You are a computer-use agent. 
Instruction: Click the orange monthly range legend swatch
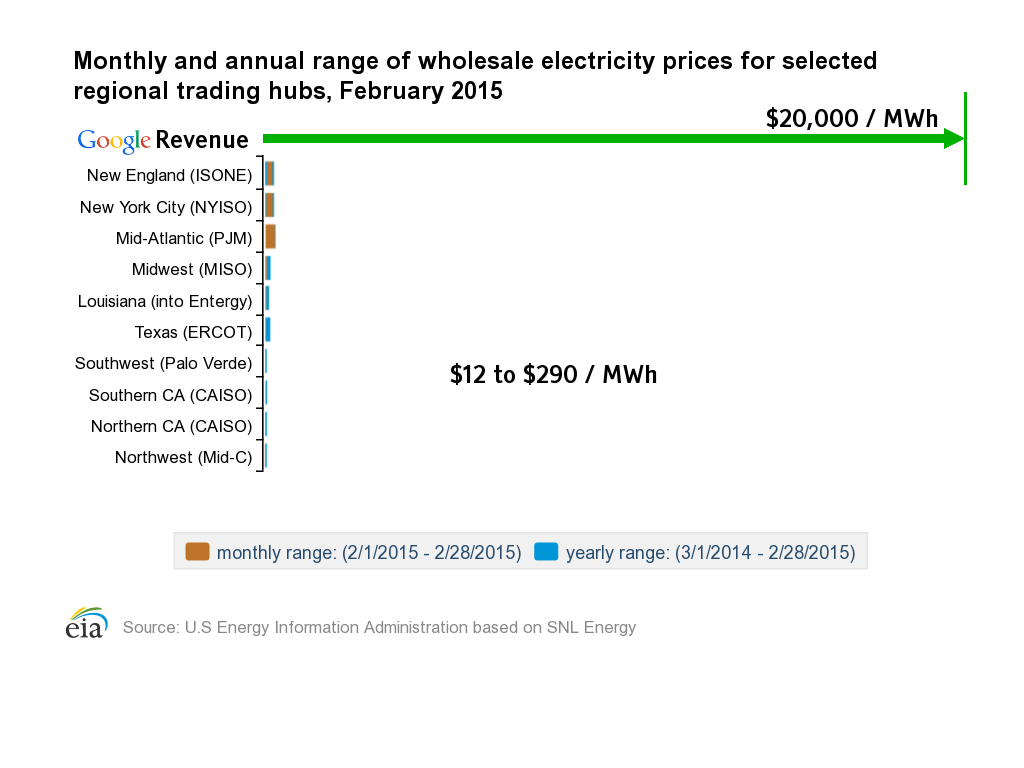(x=197, y=551)
